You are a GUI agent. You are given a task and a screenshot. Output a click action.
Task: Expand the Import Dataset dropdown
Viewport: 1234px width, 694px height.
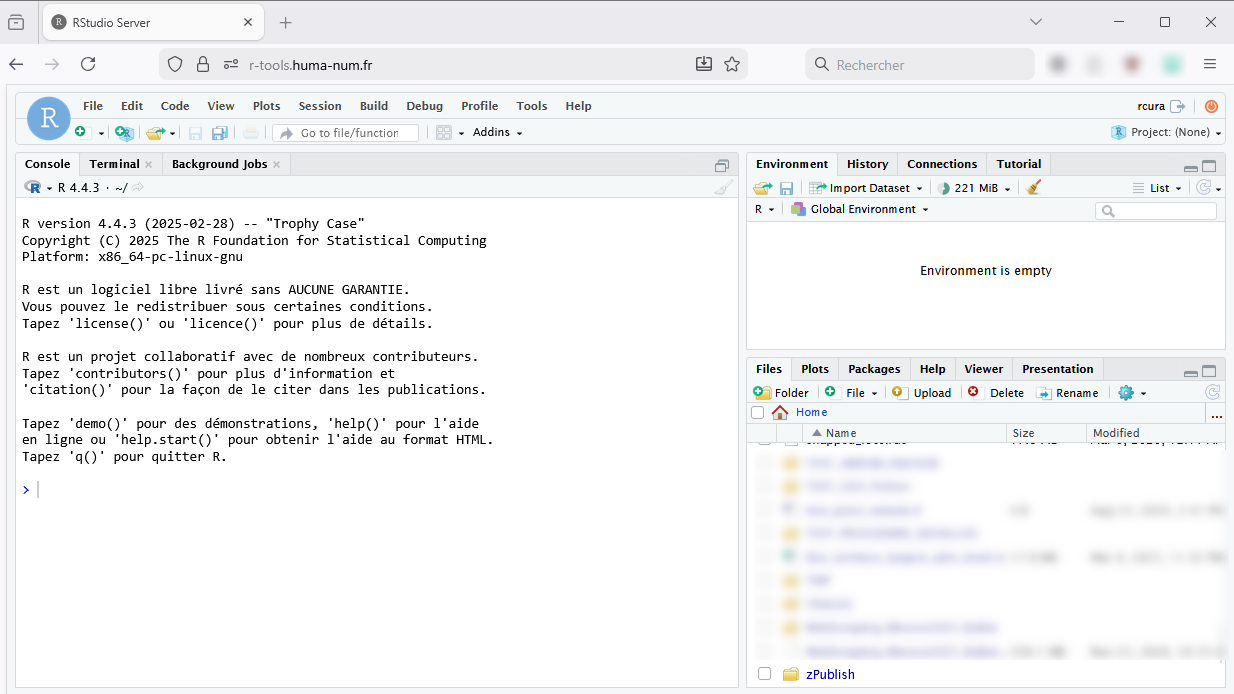click(867, 188)
